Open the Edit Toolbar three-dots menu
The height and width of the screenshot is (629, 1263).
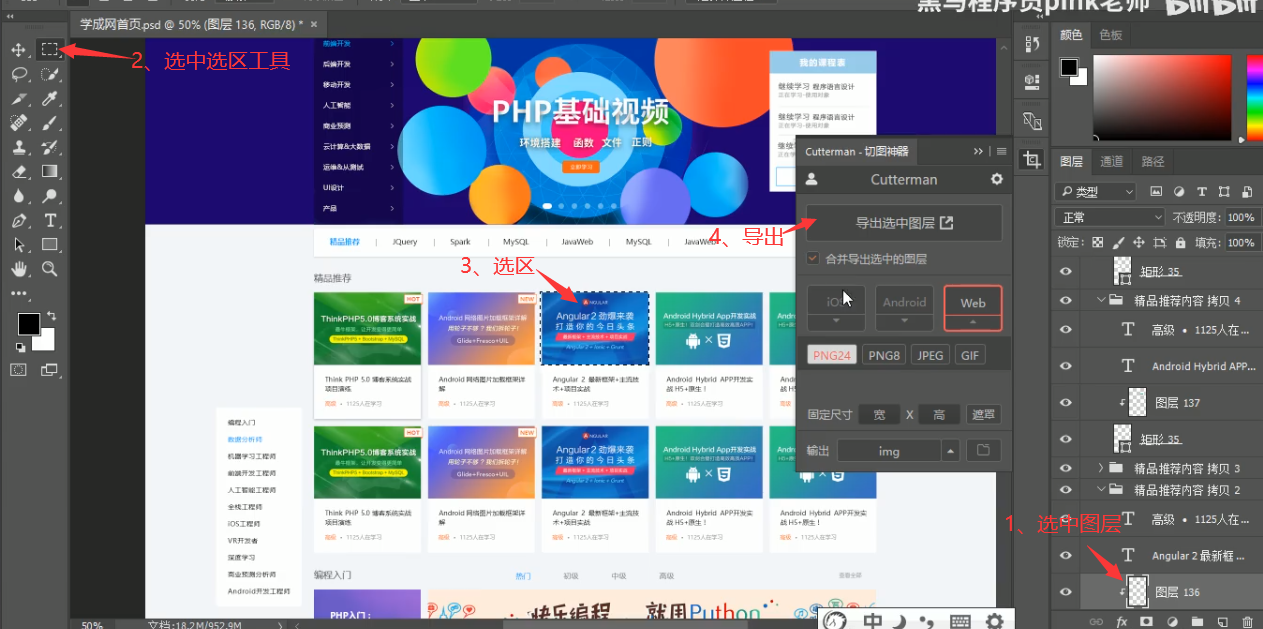click(18, 293)
